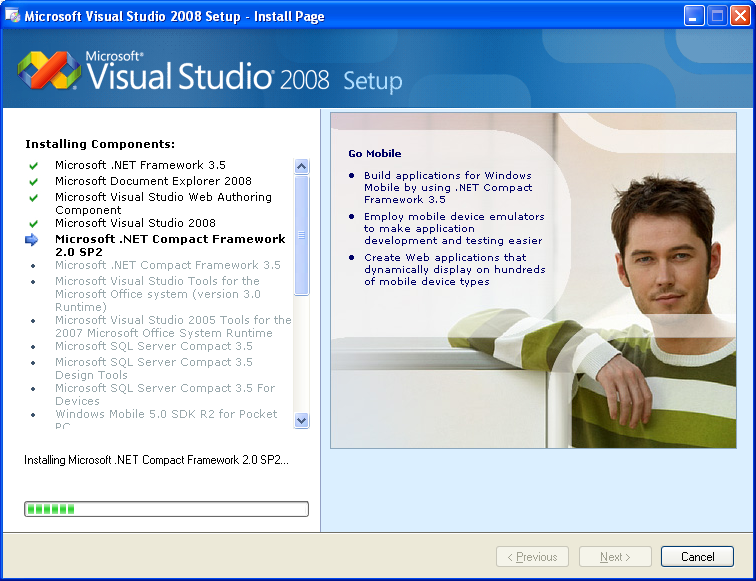The image size is (756, 581).
Task: Select the pending .NET Compact Framework 3.5 entry
Action: [168, 265]
